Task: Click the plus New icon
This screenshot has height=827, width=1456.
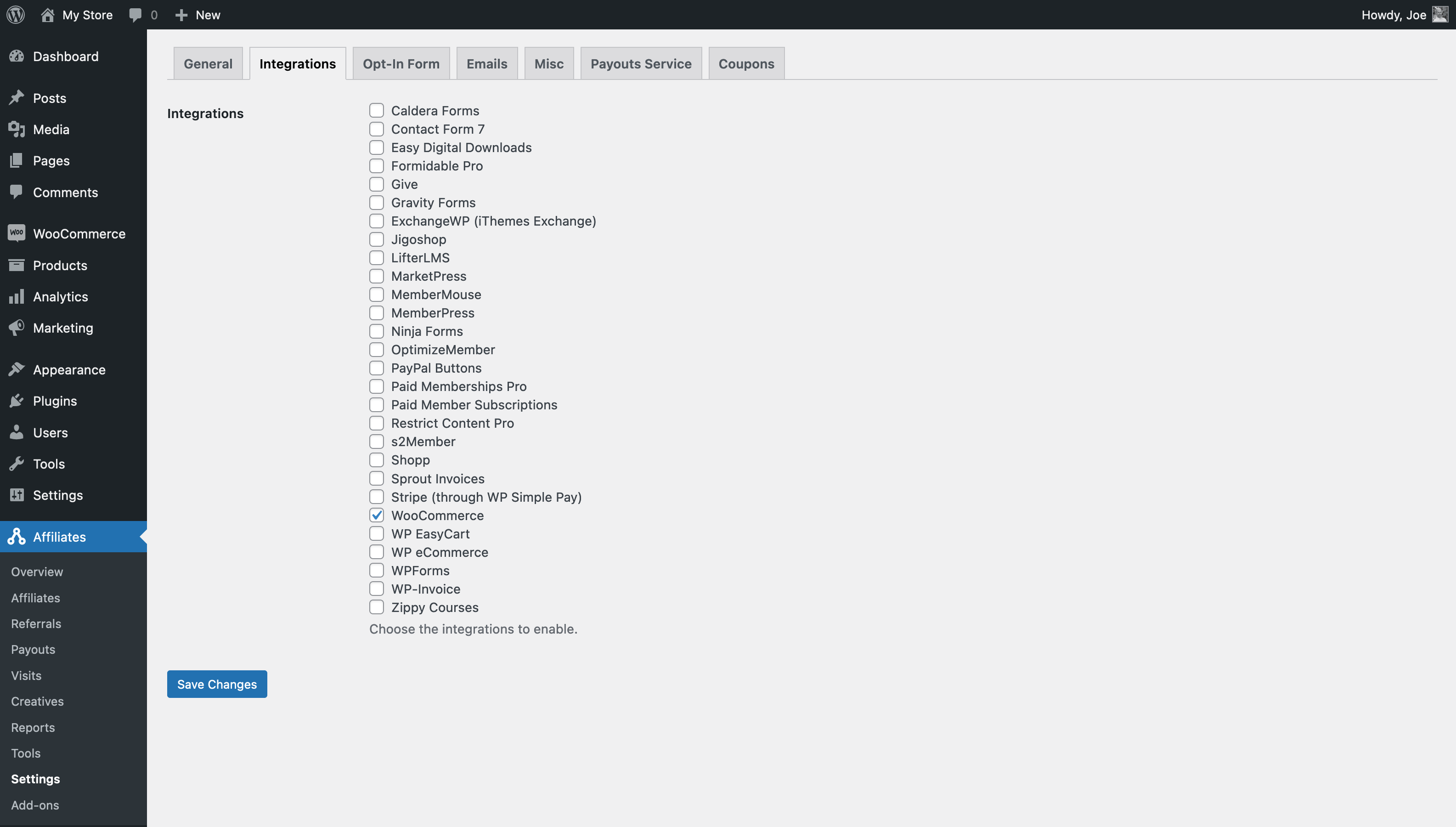Action: coord(181,15)
